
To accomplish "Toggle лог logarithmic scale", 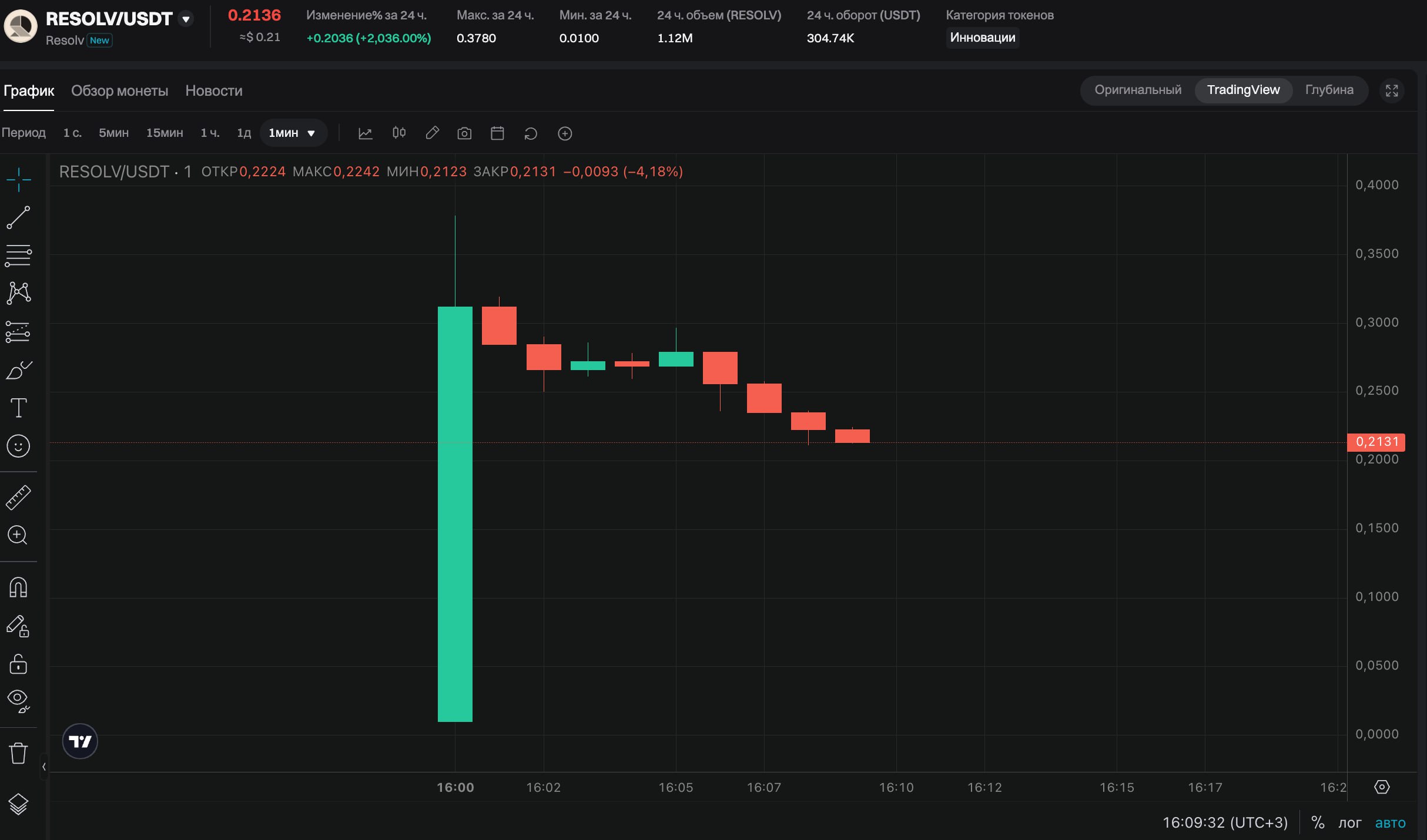I will 1349,823.
